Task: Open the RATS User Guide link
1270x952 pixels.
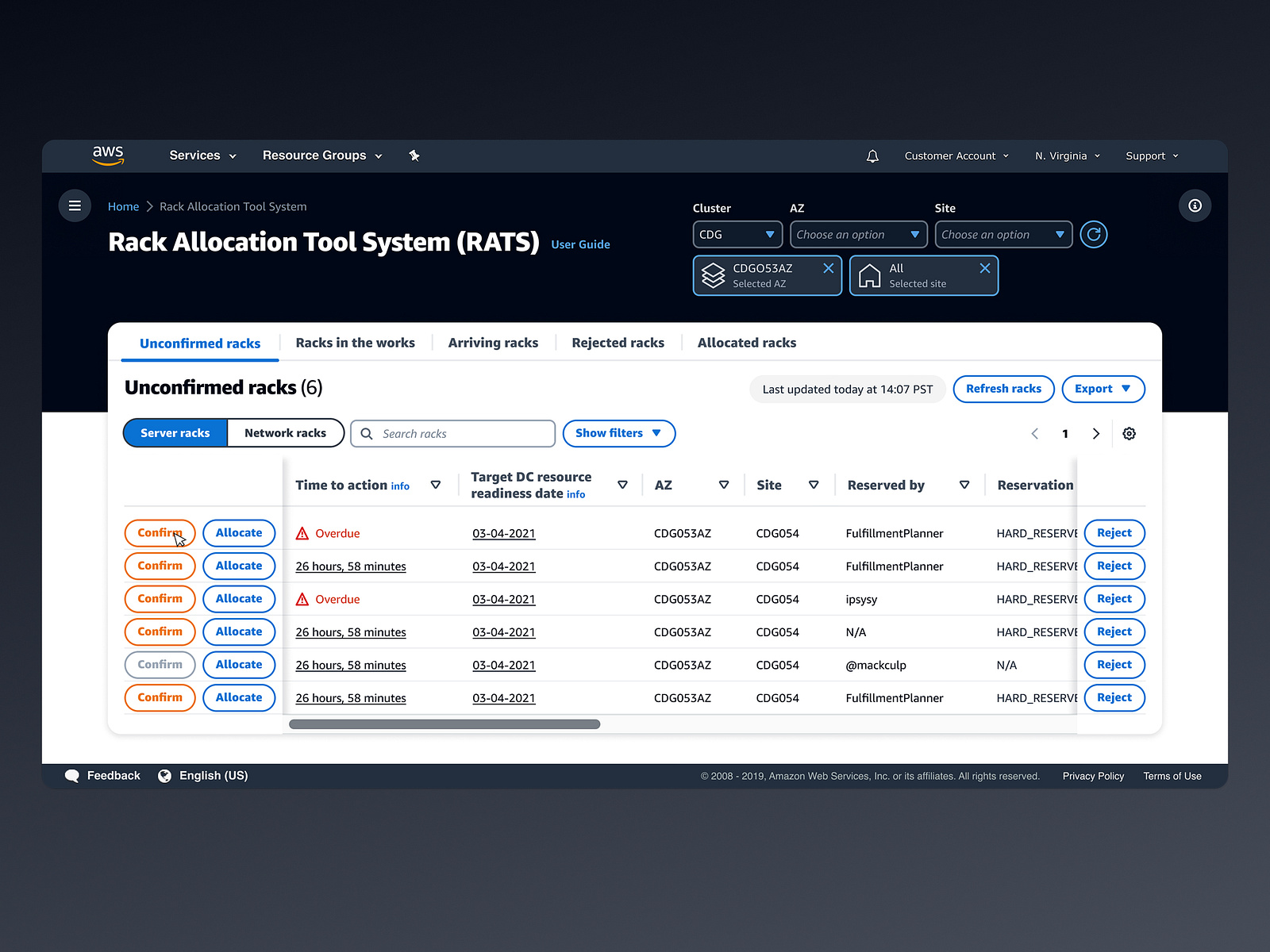Action: (580, 244)
